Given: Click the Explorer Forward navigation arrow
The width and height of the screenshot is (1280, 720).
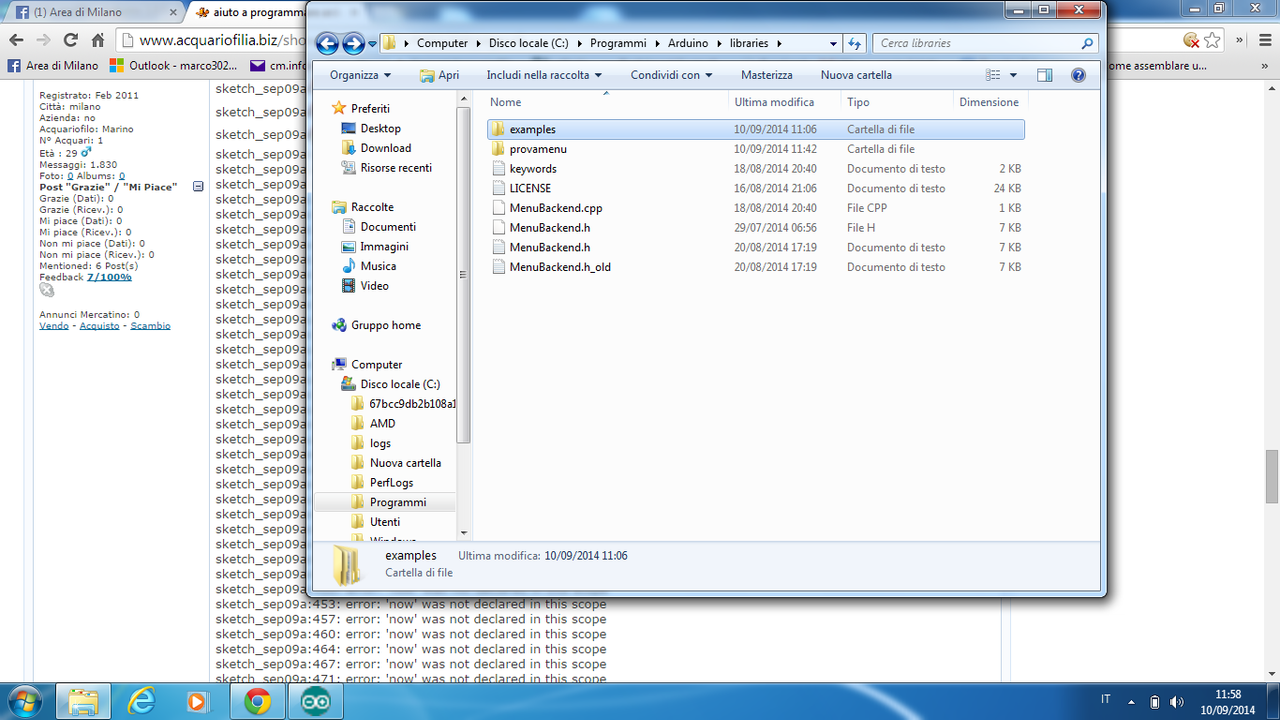Looking at the screenshot, I should click(353, 43).
